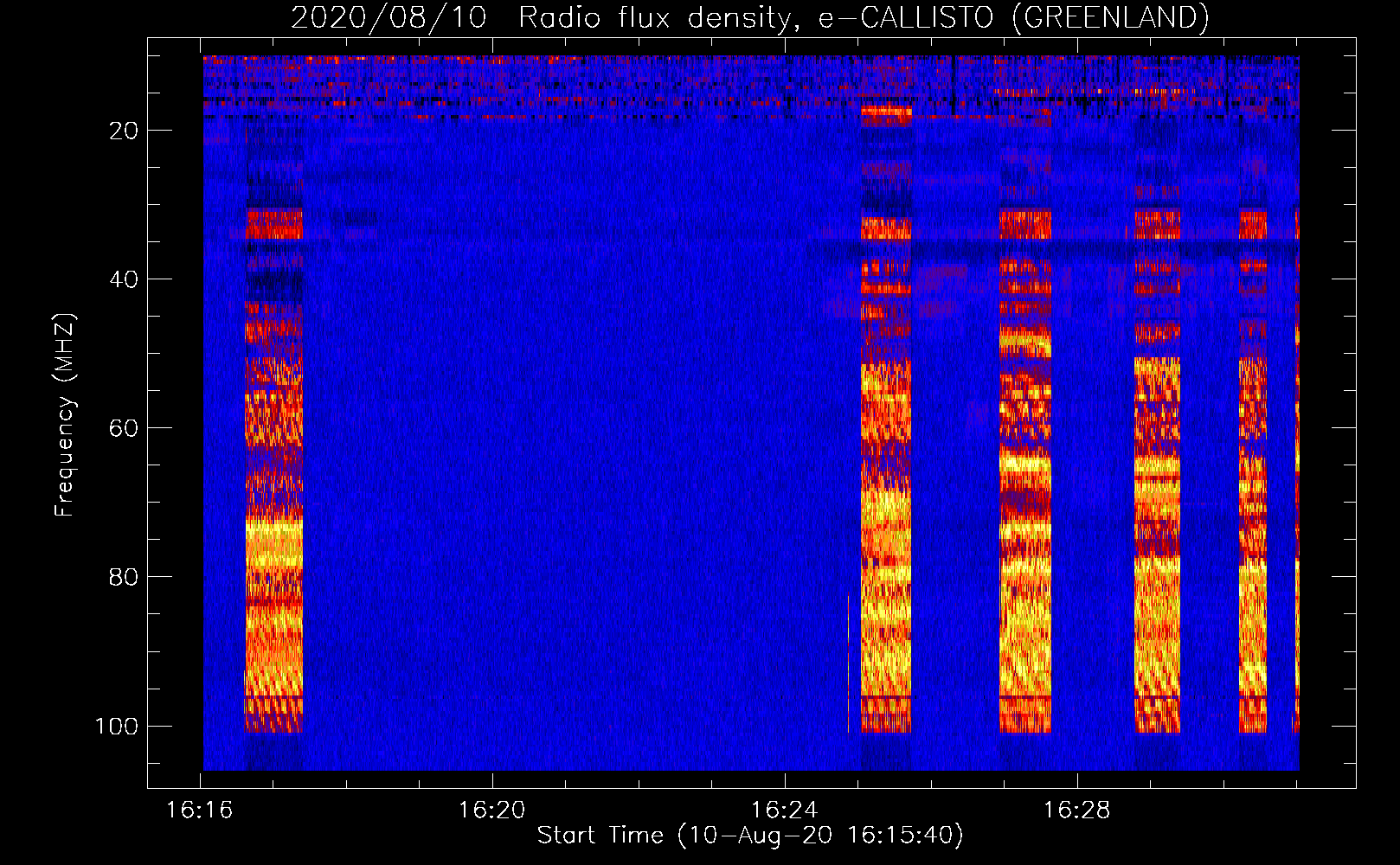1400x865 pixels.
Task: Click the 80 frequency tick label
Action: [x=124, y=577]
